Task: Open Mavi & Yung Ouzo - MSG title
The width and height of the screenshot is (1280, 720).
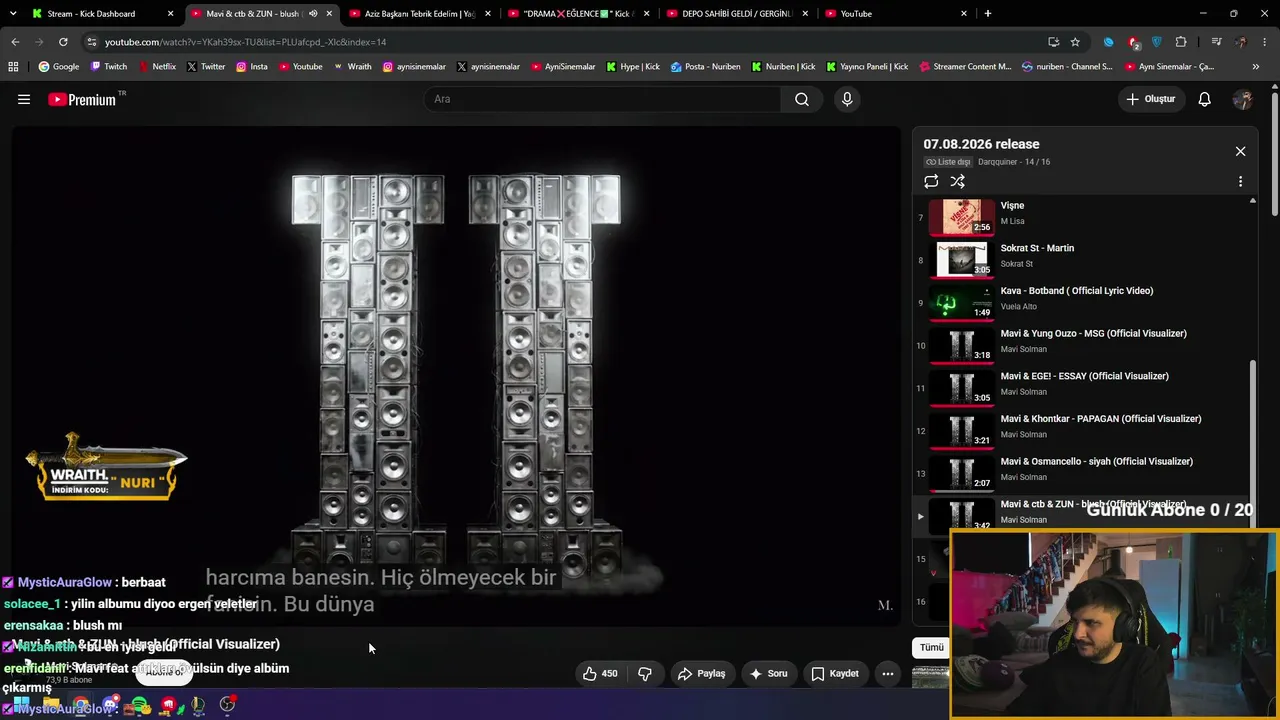Action: tap(1093, 333)
